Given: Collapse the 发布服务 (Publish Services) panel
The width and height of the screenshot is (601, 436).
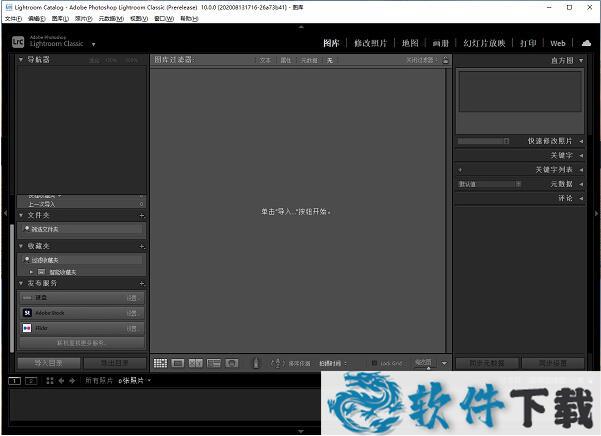Looking at the screenshot, I should pos(23,283).
